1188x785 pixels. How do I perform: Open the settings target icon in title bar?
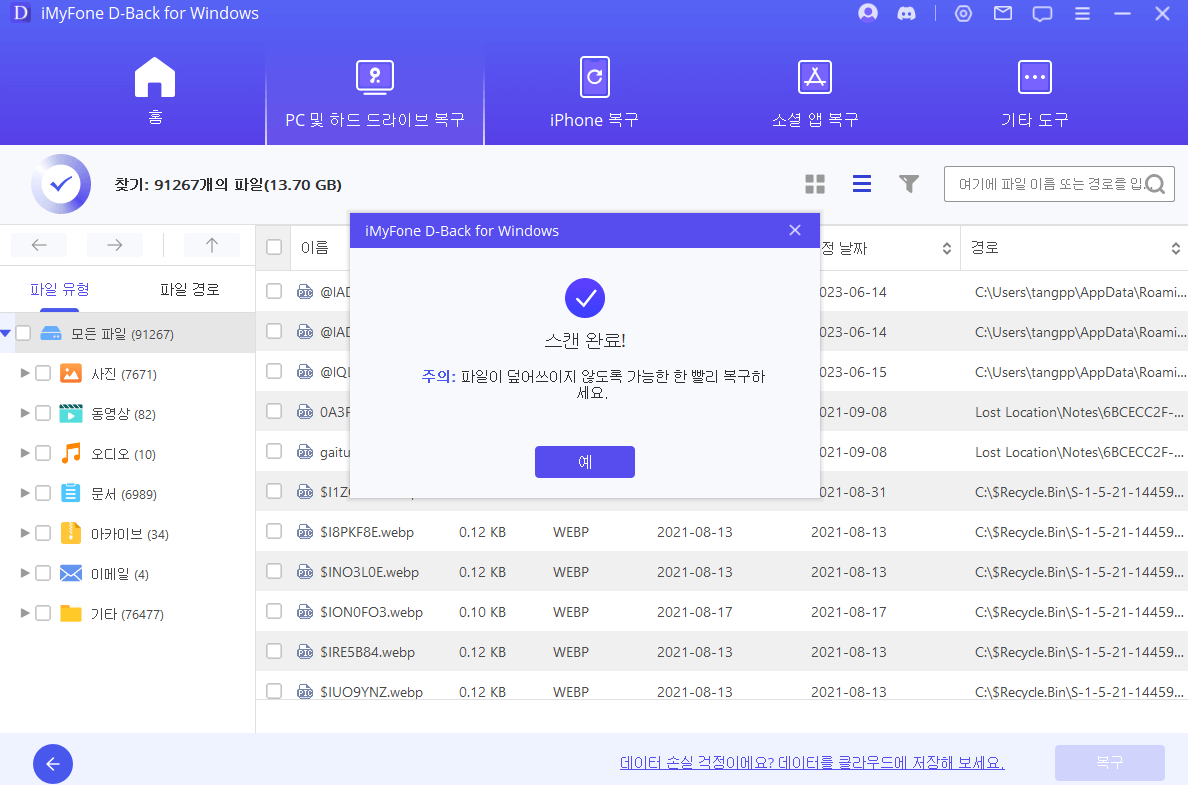click(963, 14)
